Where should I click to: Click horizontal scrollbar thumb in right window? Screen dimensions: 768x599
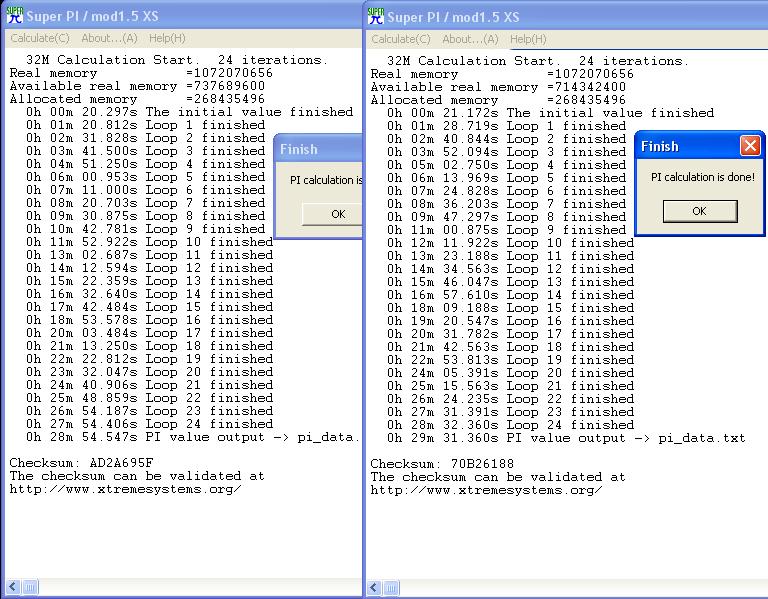click(391, 587)
